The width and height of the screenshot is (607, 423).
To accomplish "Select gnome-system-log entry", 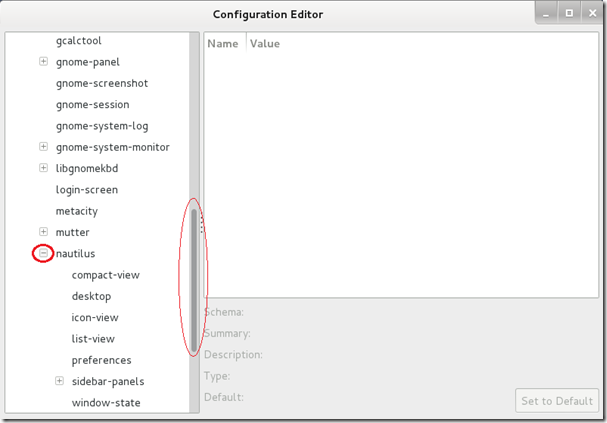I will (x=102, y=126).
